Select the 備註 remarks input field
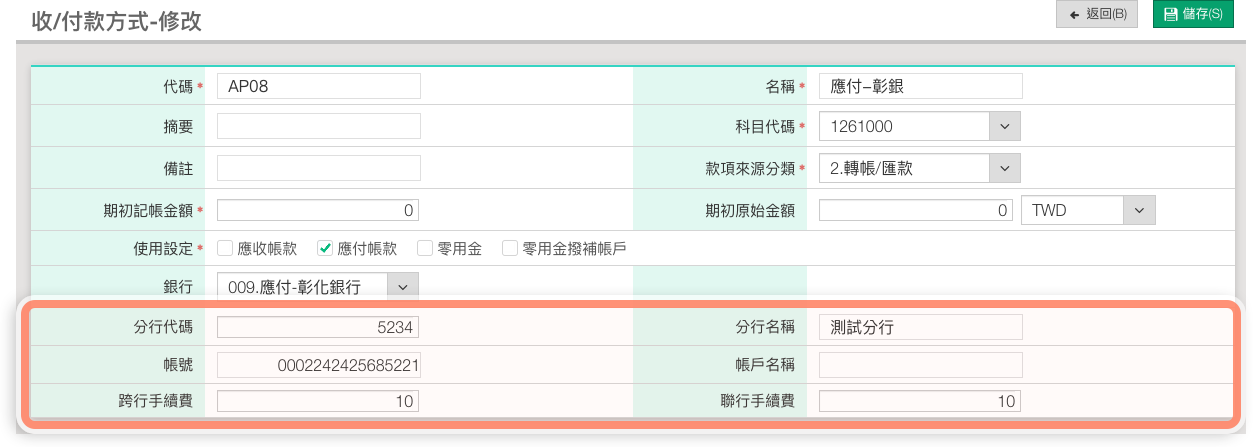 (x=318, y=168)
